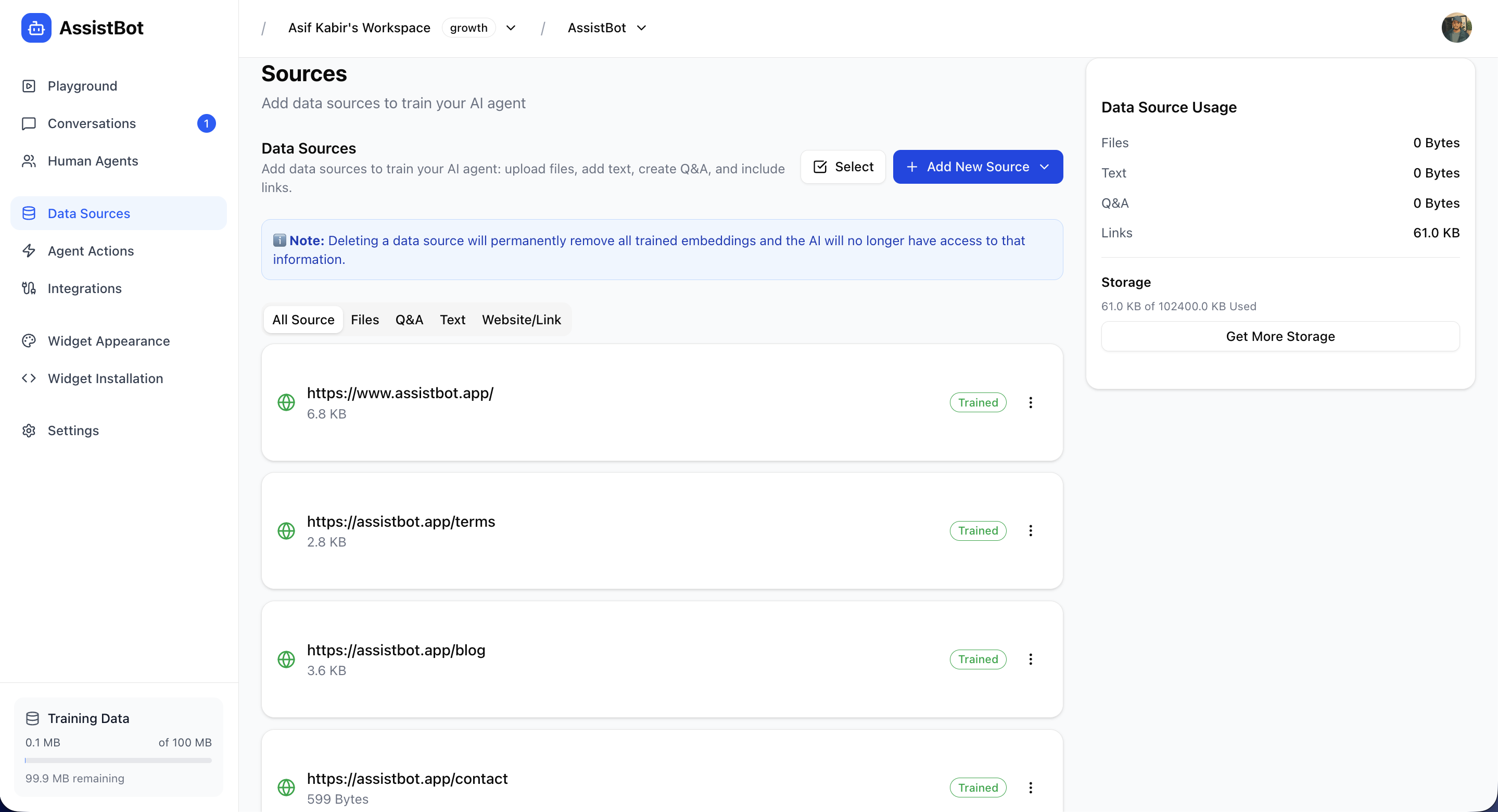Click Get More Storage

pos(1279,336)
